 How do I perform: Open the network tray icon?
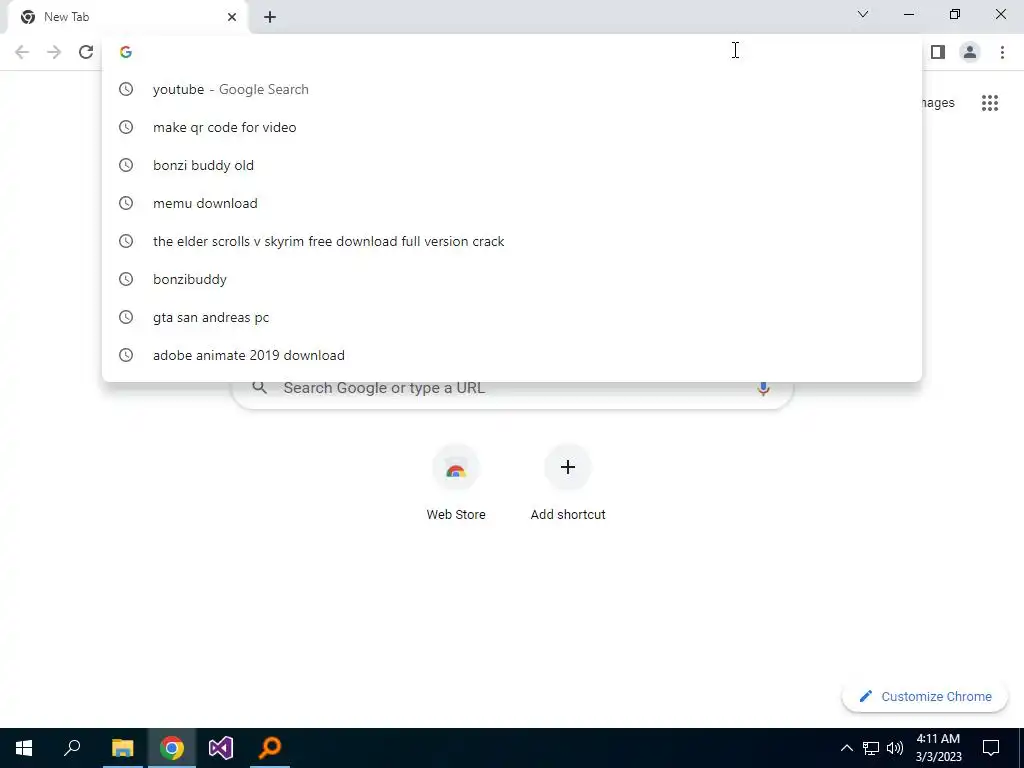click(x=871, y=748)
